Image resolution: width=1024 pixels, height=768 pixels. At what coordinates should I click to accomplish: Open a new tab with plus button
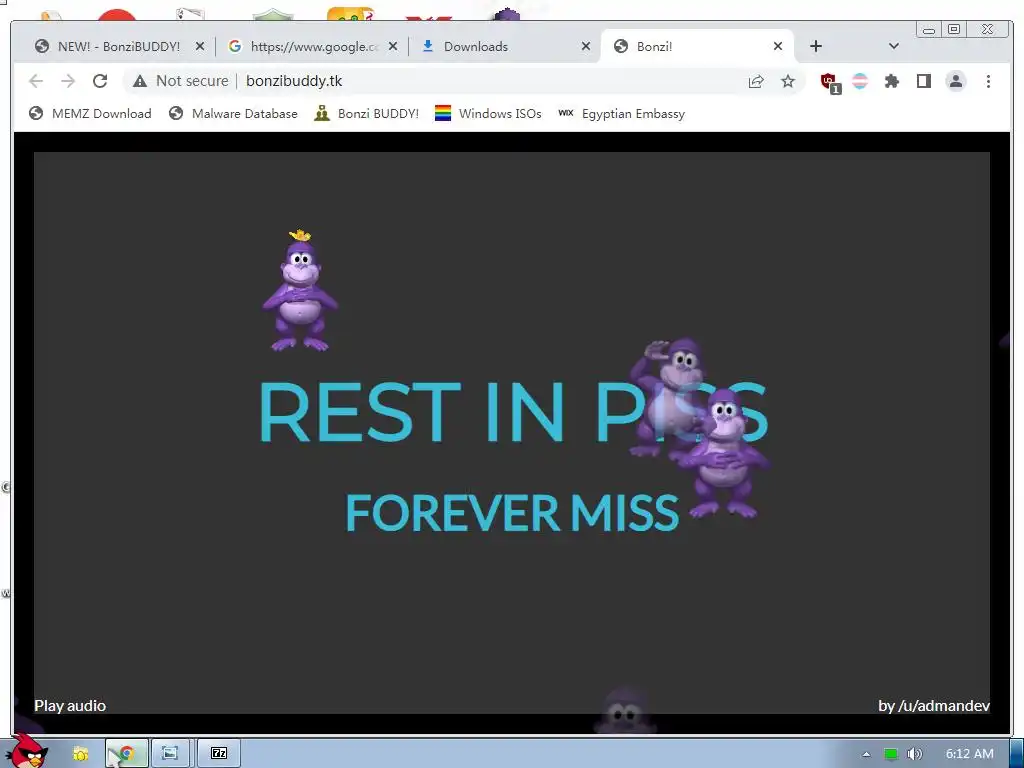(816, 46)
